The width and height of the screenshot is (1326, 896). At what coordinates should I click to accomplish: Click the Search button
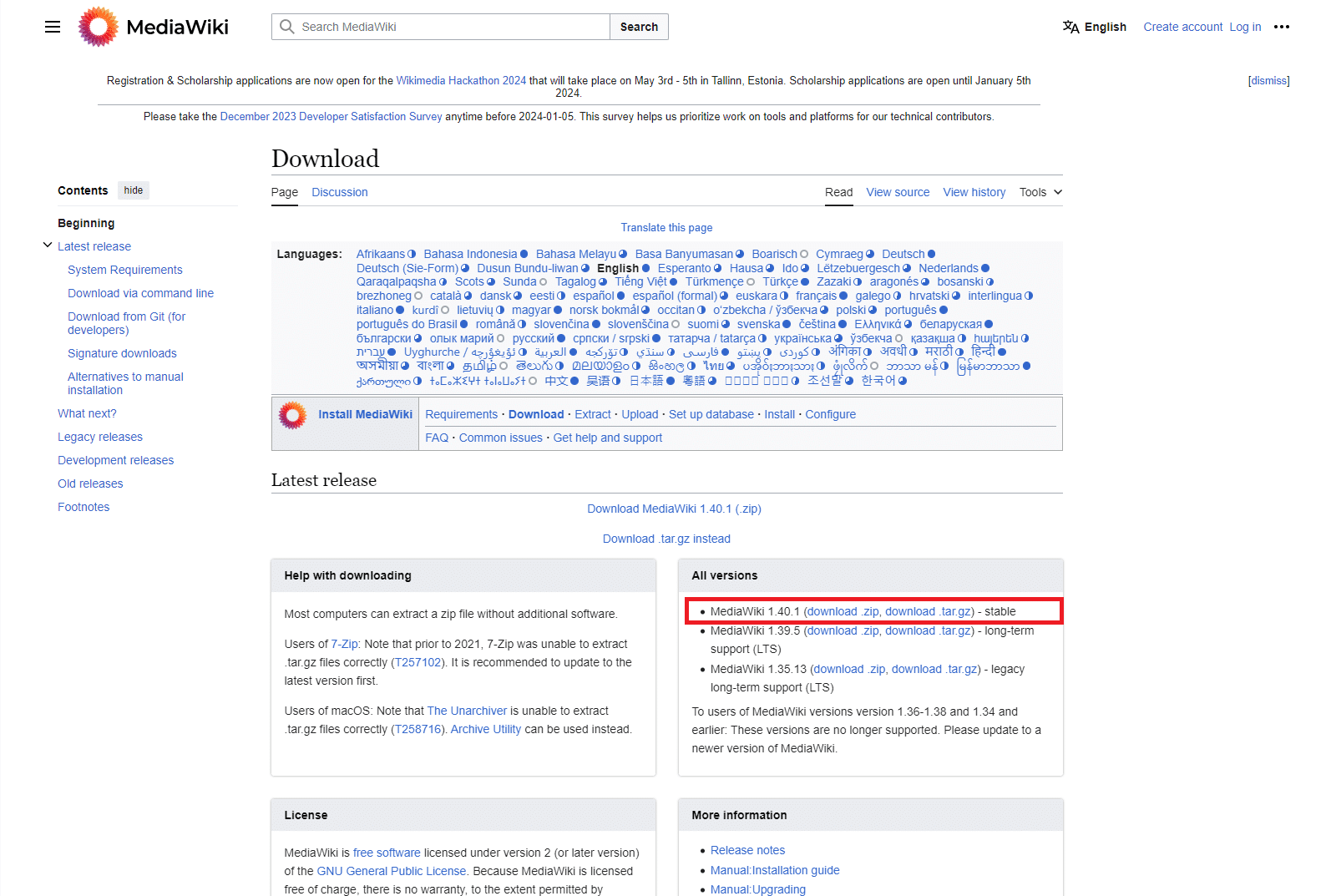click(639, 27)
